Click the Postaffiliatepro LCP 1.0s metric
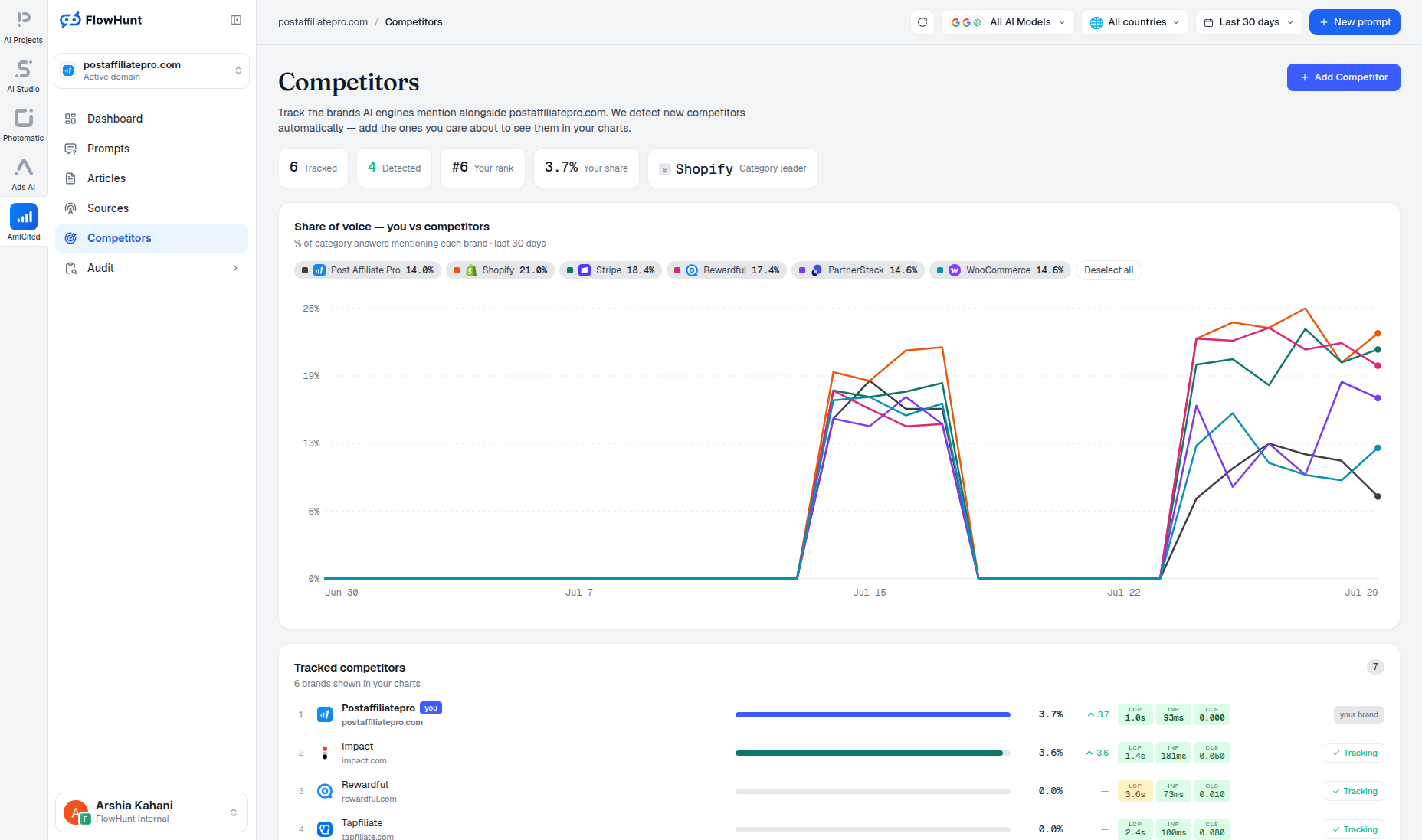The width and height of the screenshot is (1422, 840). click(x=1135, y=714)
